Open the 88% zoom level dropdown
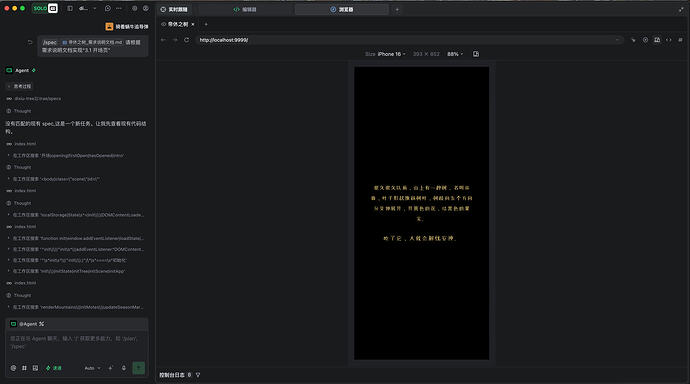690x384 pixels. tap(455, 54)
